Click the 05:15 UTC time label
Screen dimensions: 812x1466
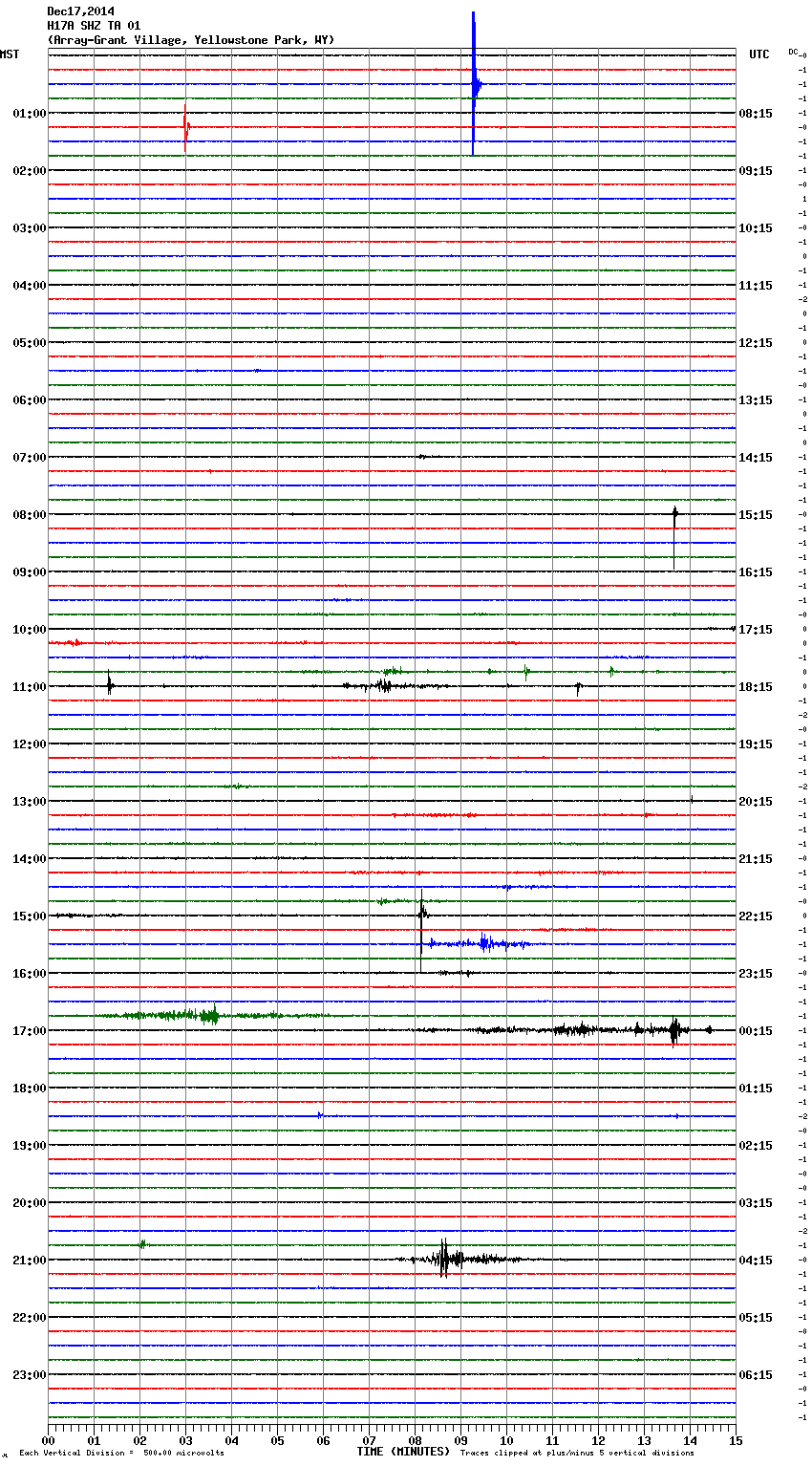pos(756,1318)
